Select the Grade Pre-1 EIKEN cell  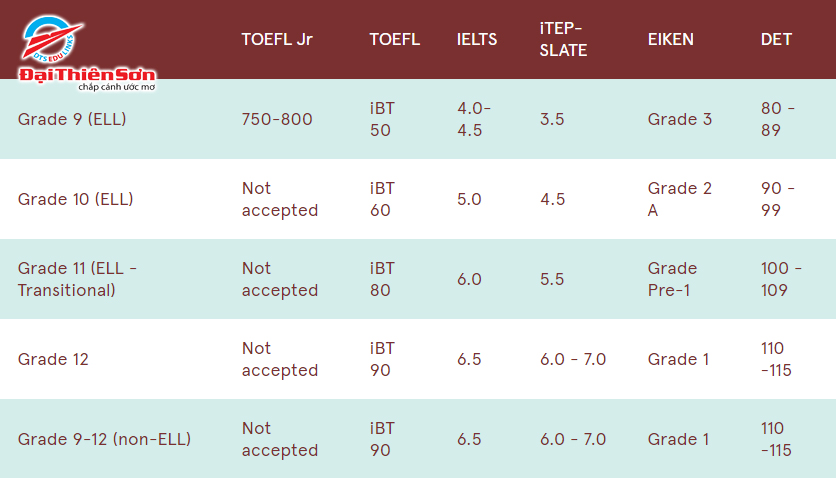[673, 279]
